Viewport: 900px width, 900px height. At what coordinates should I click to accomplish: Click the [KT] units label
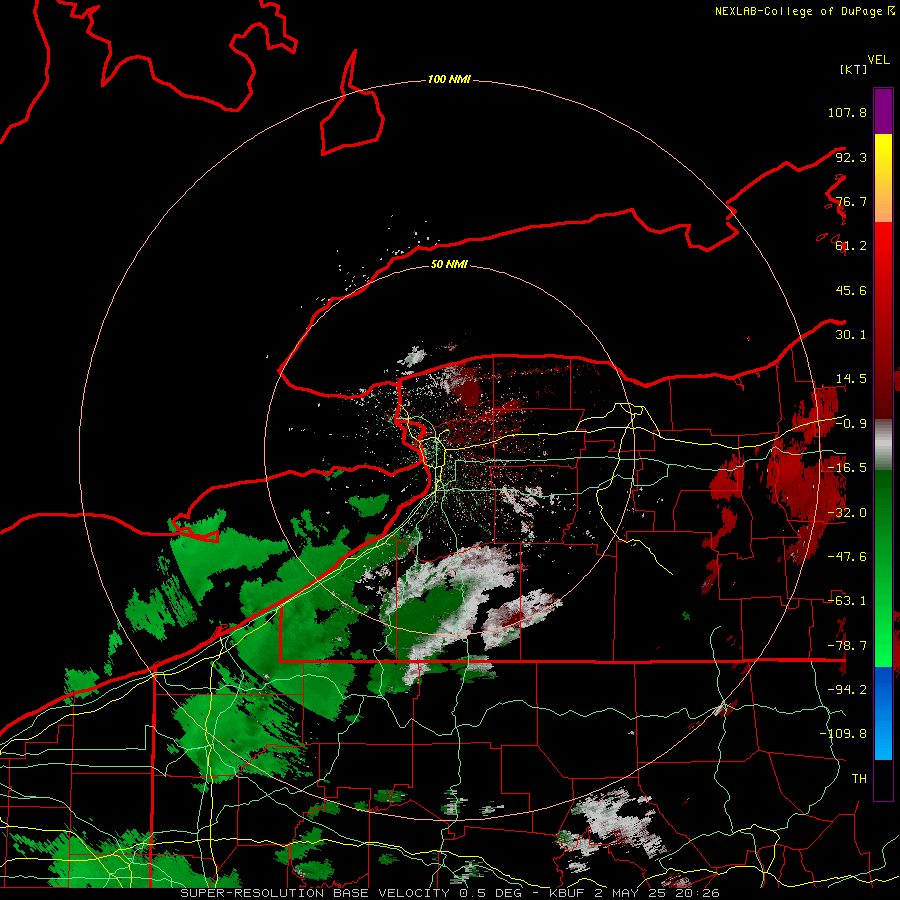tap(854, 69)
